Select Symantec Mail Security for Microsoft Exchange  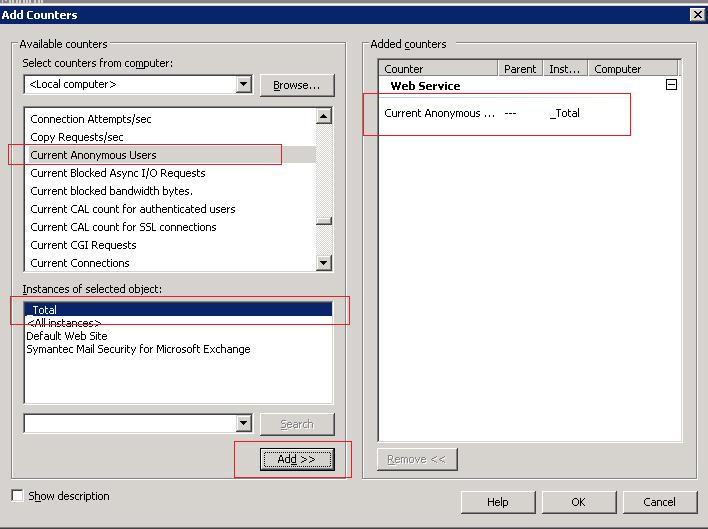click(178, 349)
